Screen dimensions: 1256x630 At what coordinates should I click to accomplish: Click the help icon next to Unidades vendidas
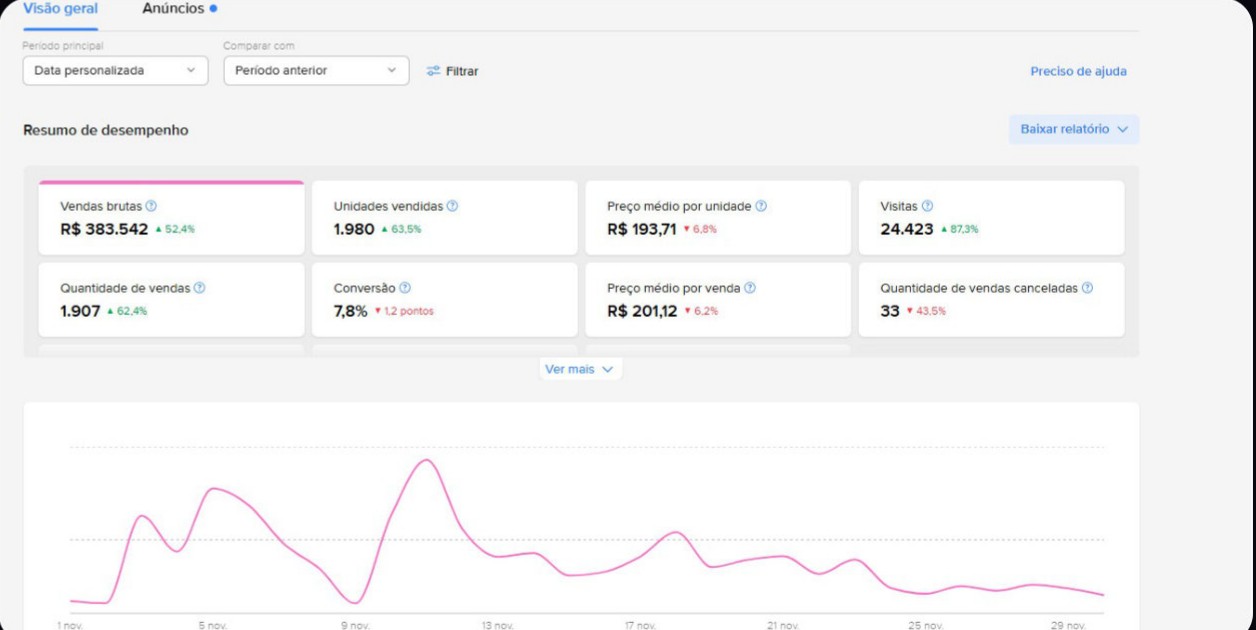[452, 206]
